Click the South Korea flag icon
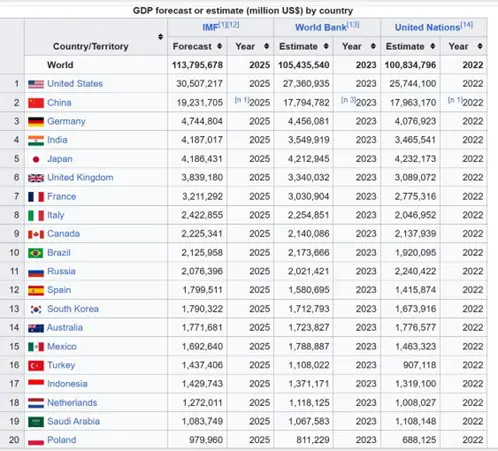 (36, 310)
